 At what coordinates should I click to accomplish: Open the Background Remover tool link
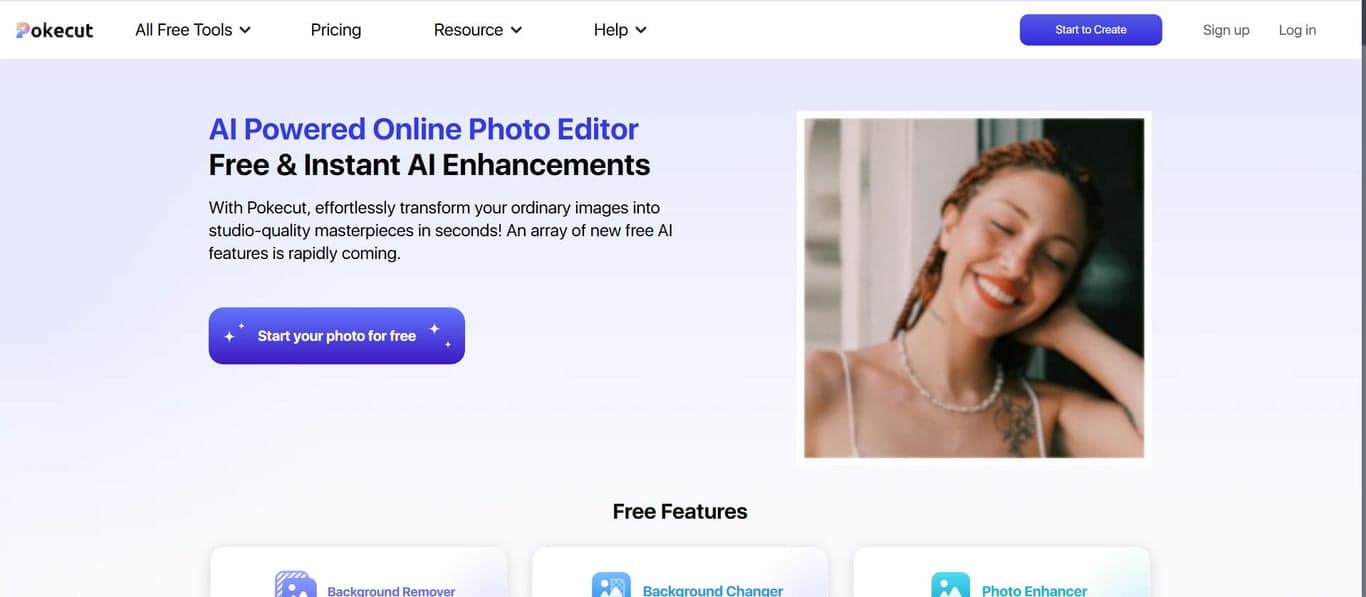coord(390,591)
